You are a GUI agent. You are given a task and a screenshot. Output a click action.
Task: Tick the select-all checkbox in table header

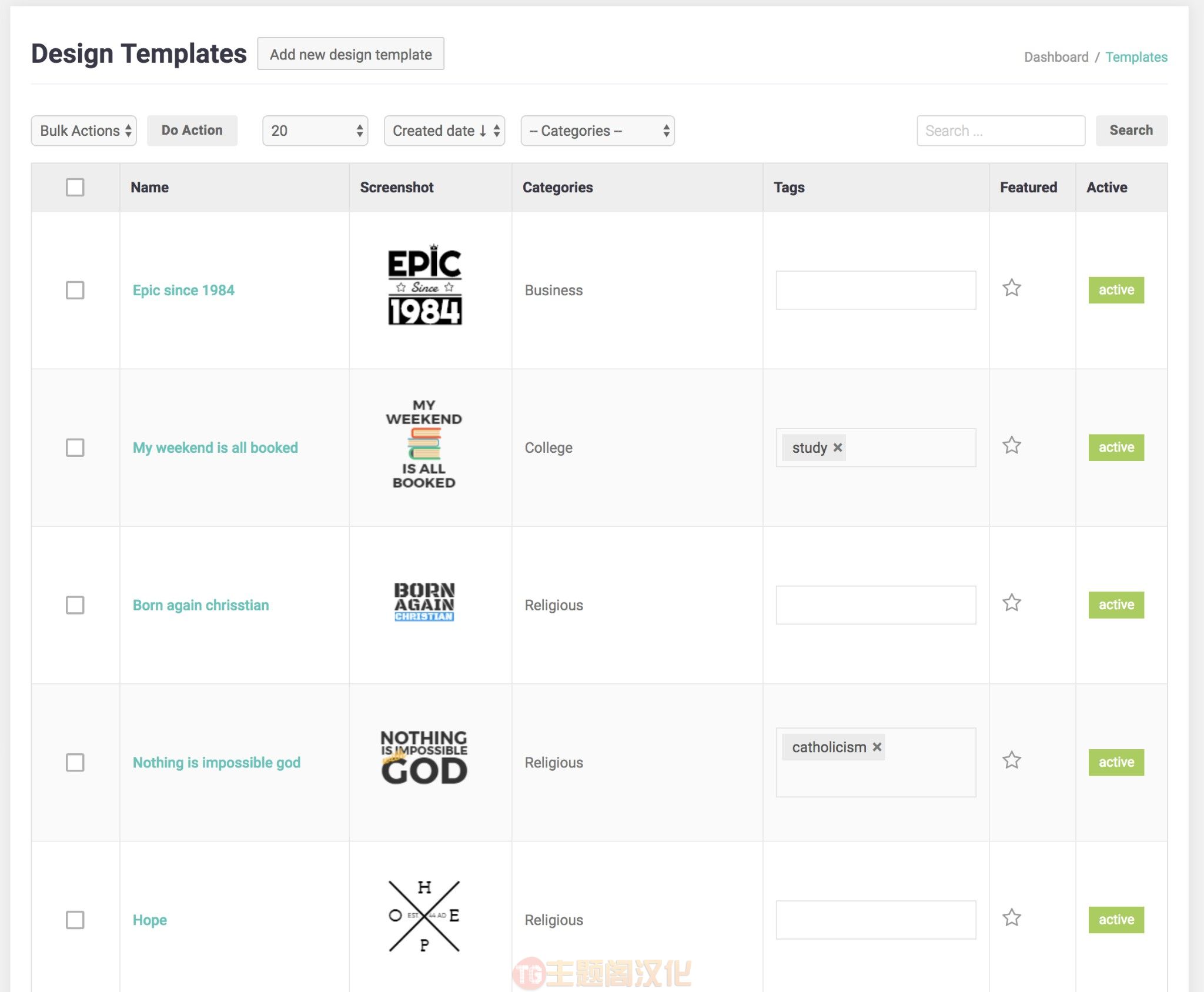point(75,187)
